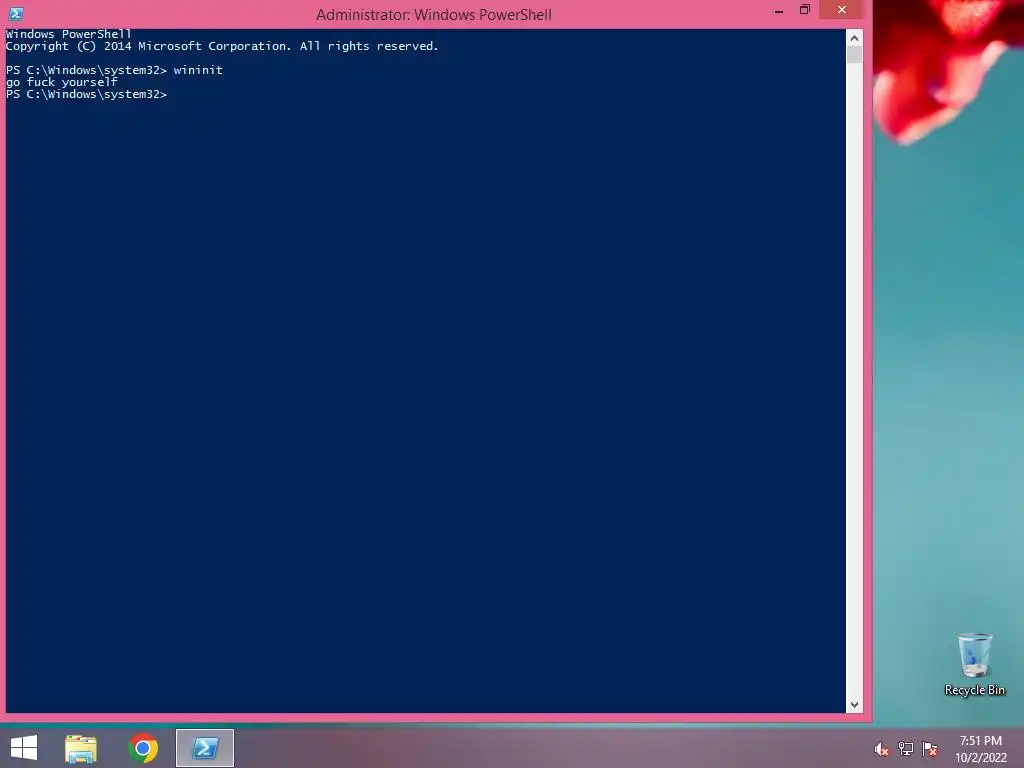1024x768 pixels.
Task: Select the PowerShell taskbar button
Action: [x=204, y=748]
